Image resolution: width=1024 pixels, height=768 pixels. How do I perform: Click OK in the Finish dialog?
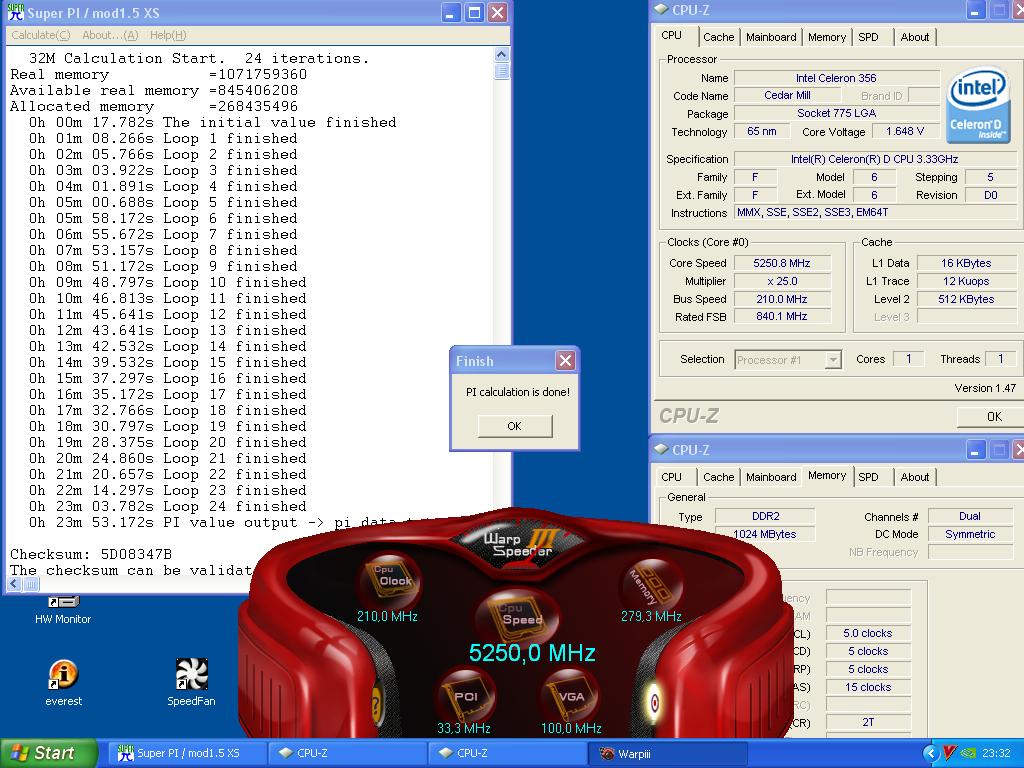click(x=515, y=426)
